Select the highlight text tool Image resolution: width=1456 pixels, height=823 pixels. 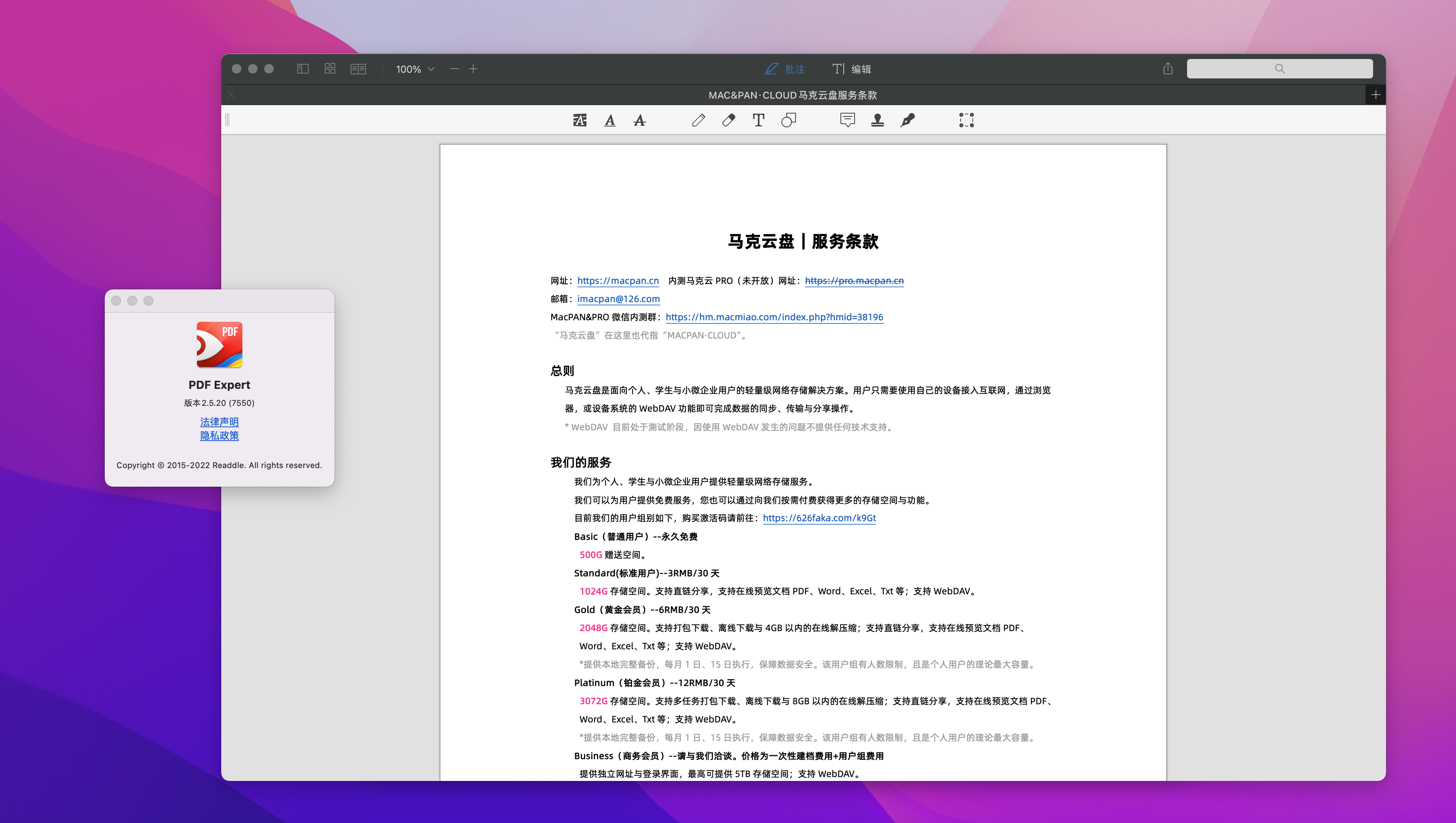580,120
